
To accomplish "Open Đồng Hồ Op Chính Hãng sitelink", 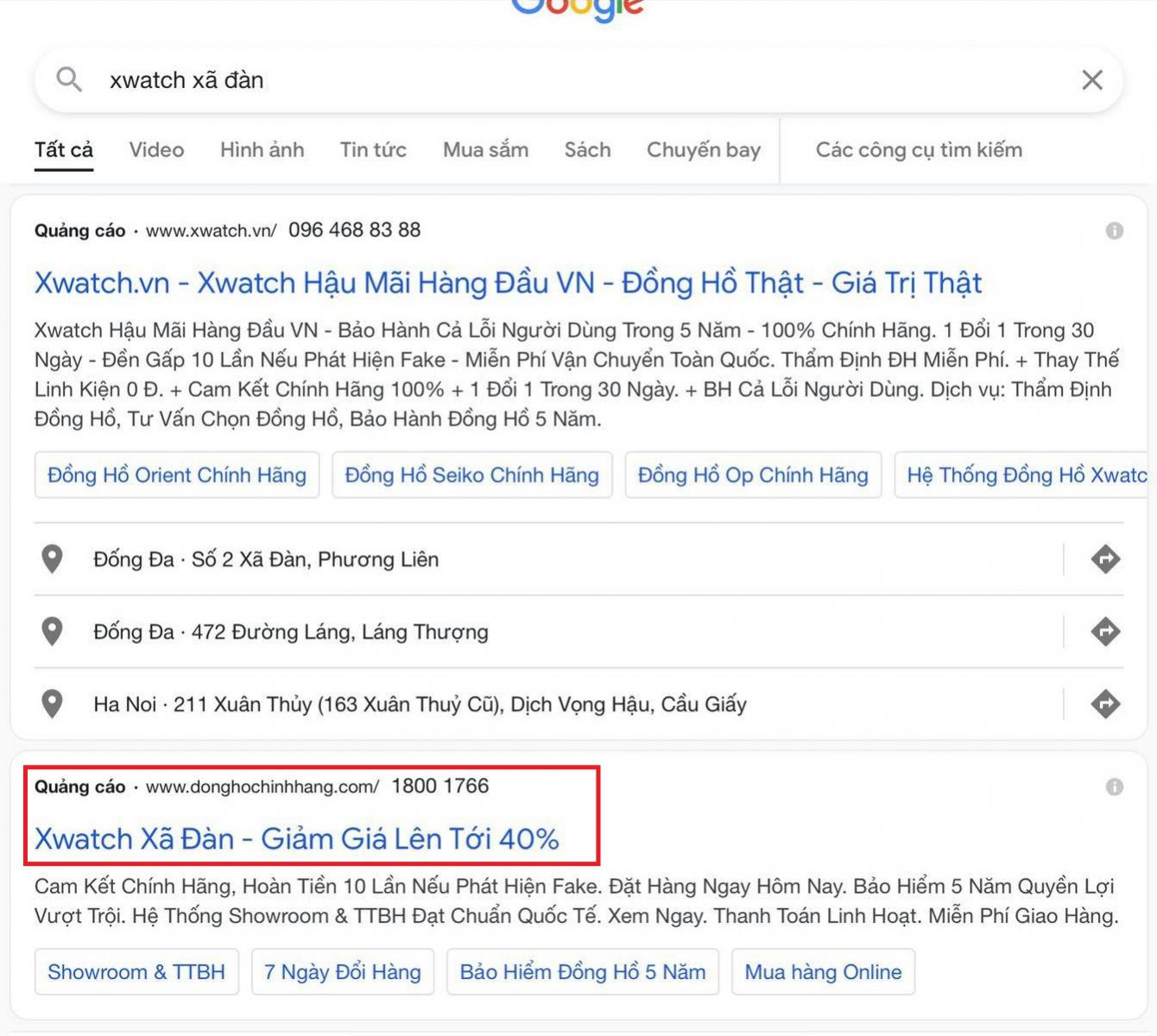I will [753, 475].
